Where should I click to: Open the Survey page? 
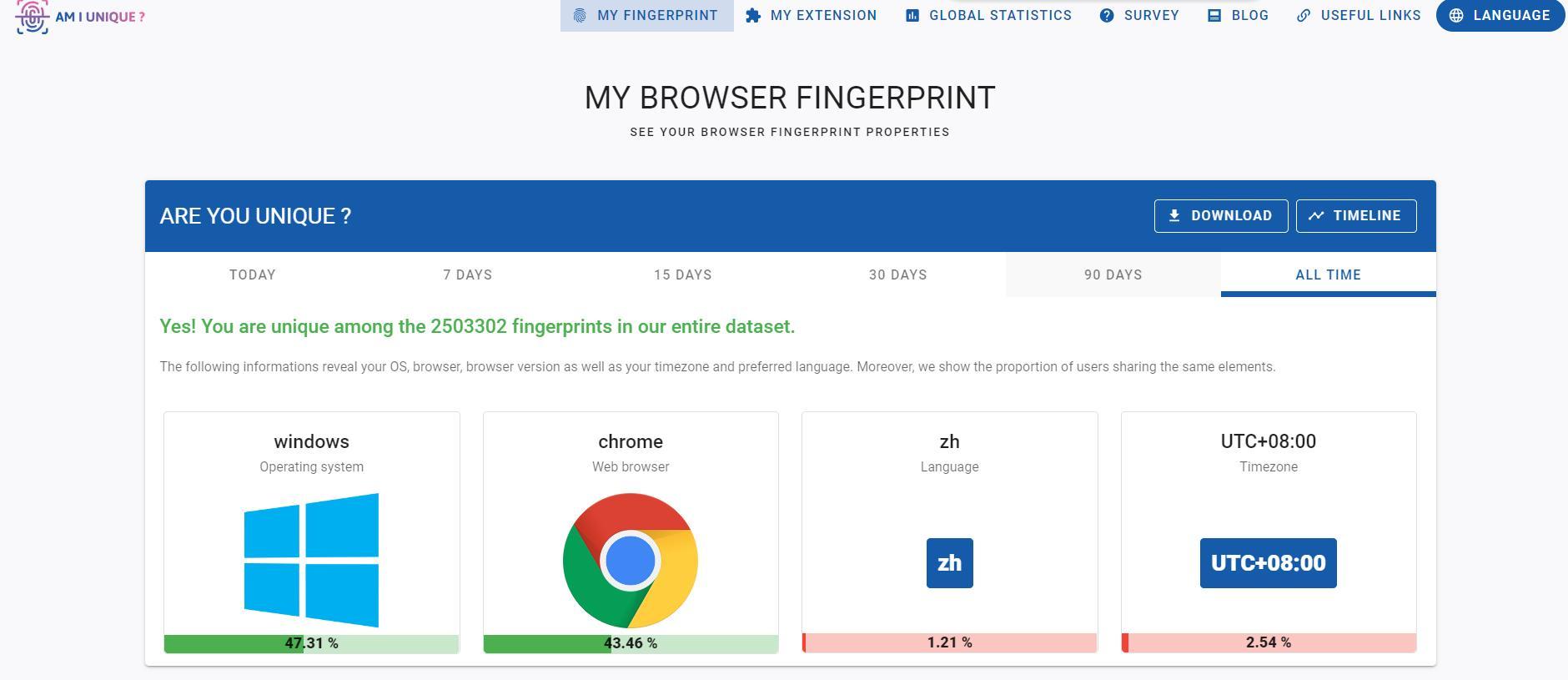pos(1139,16)
